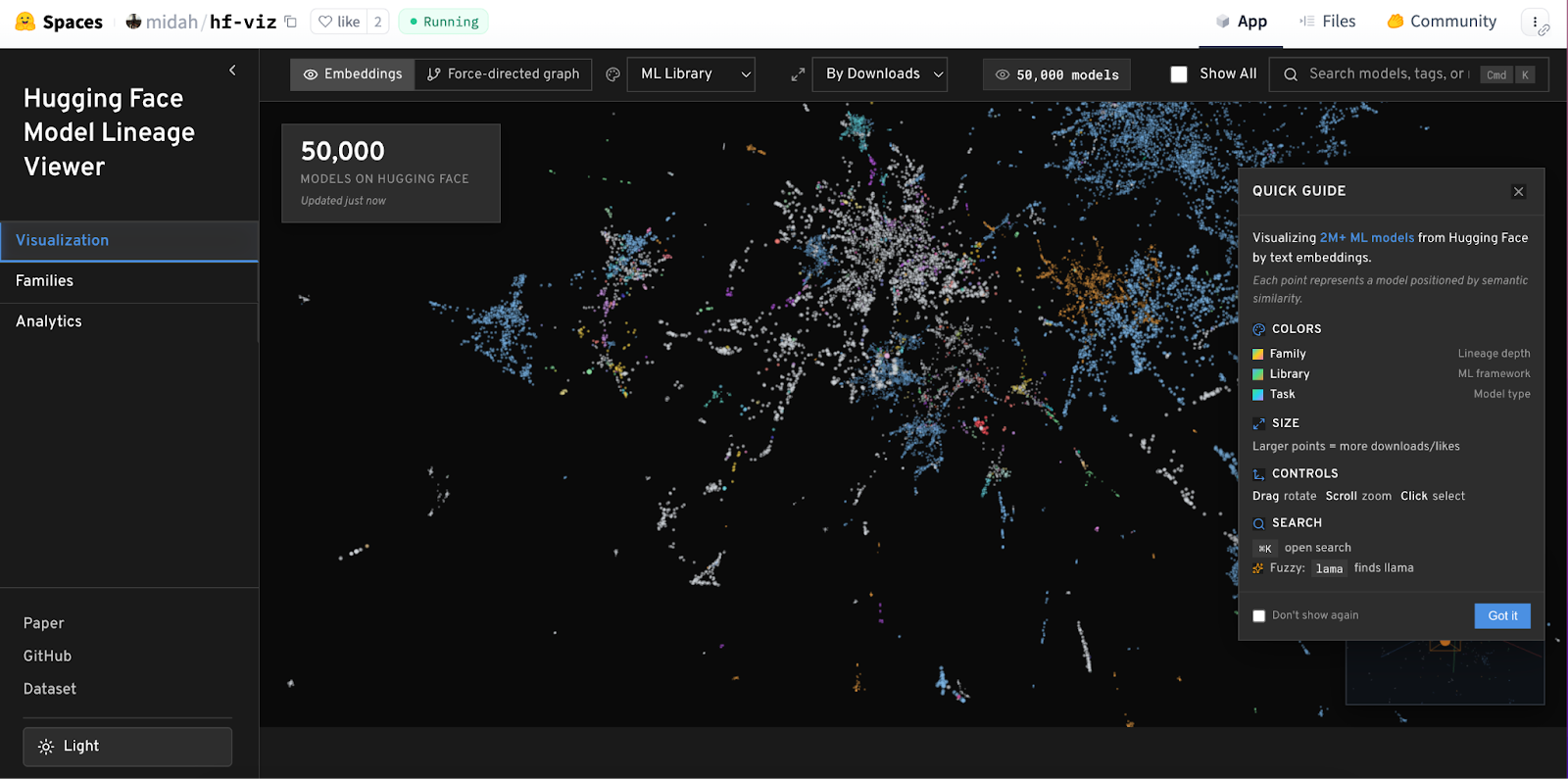Open the Families section
Image resolution: width=1568 pixels, height=779 pixels.
click(129, 281)
